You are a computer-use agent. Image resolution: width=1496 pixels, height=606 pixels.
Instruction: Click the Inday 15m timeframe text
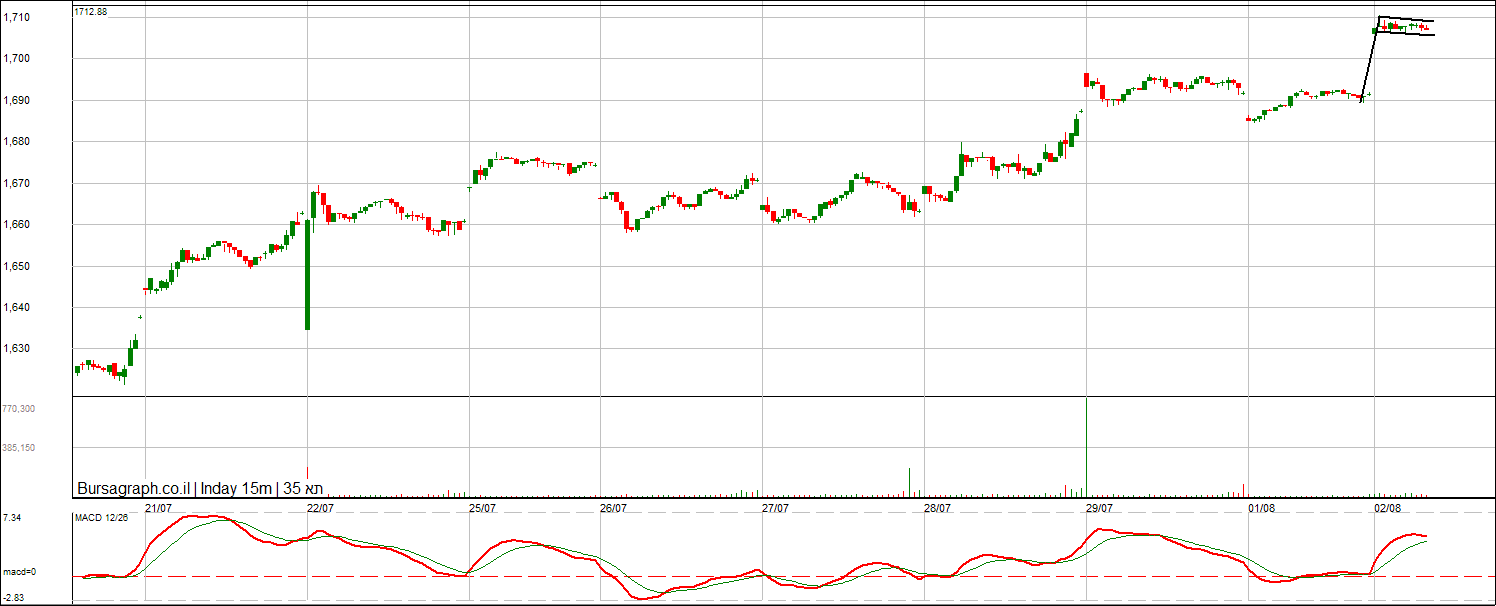point(236,489)
